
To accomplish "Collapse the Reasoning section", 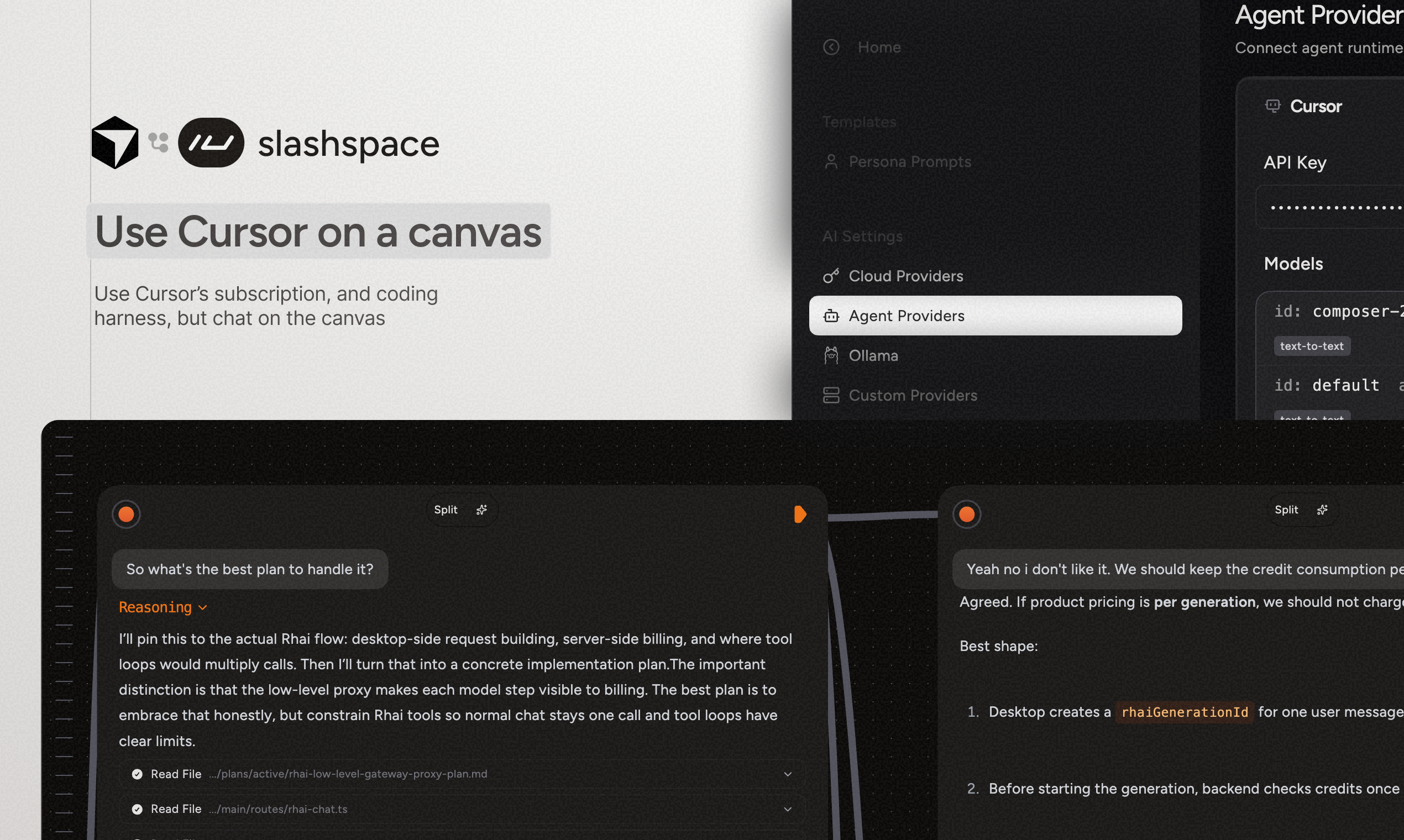I will coord(163,607).
